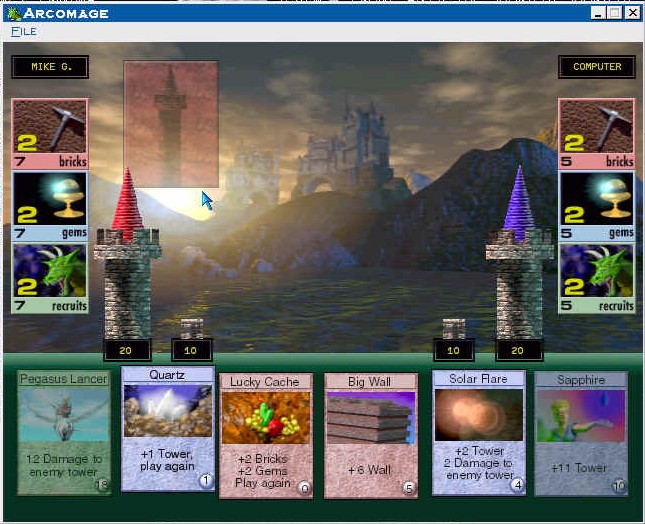Click Mike G.'s wall height 10
The image size is (645, 524).
192,350
